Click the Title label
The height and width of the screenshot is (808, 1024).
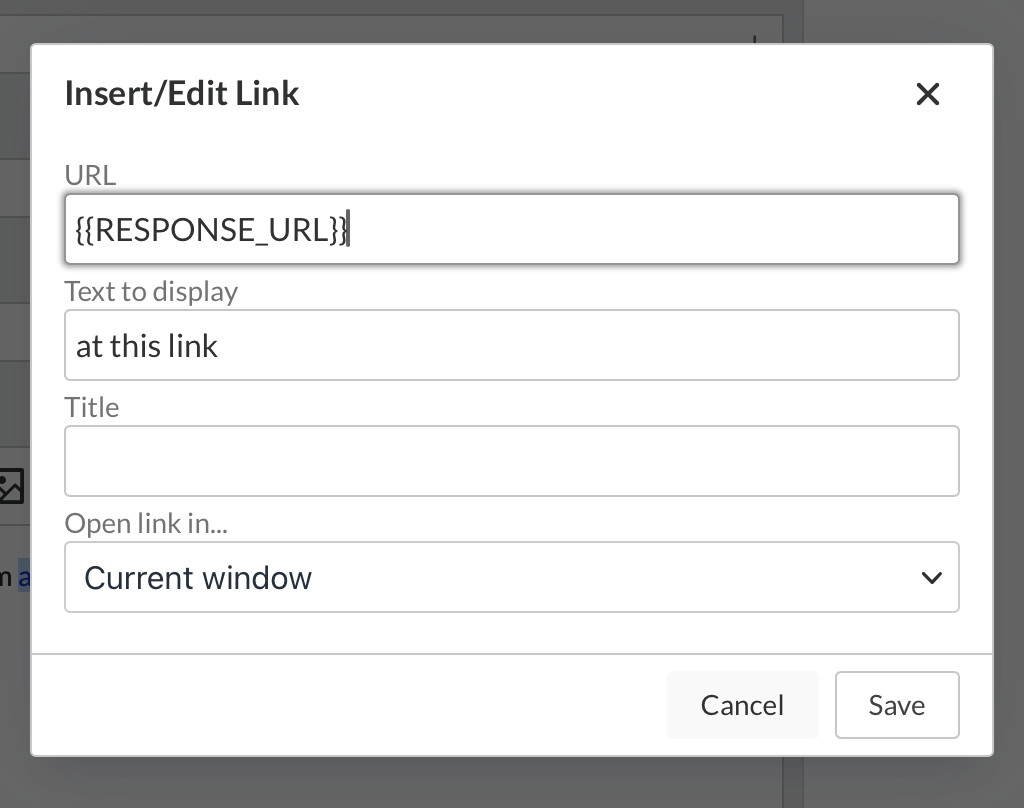[x=91, y=407]
